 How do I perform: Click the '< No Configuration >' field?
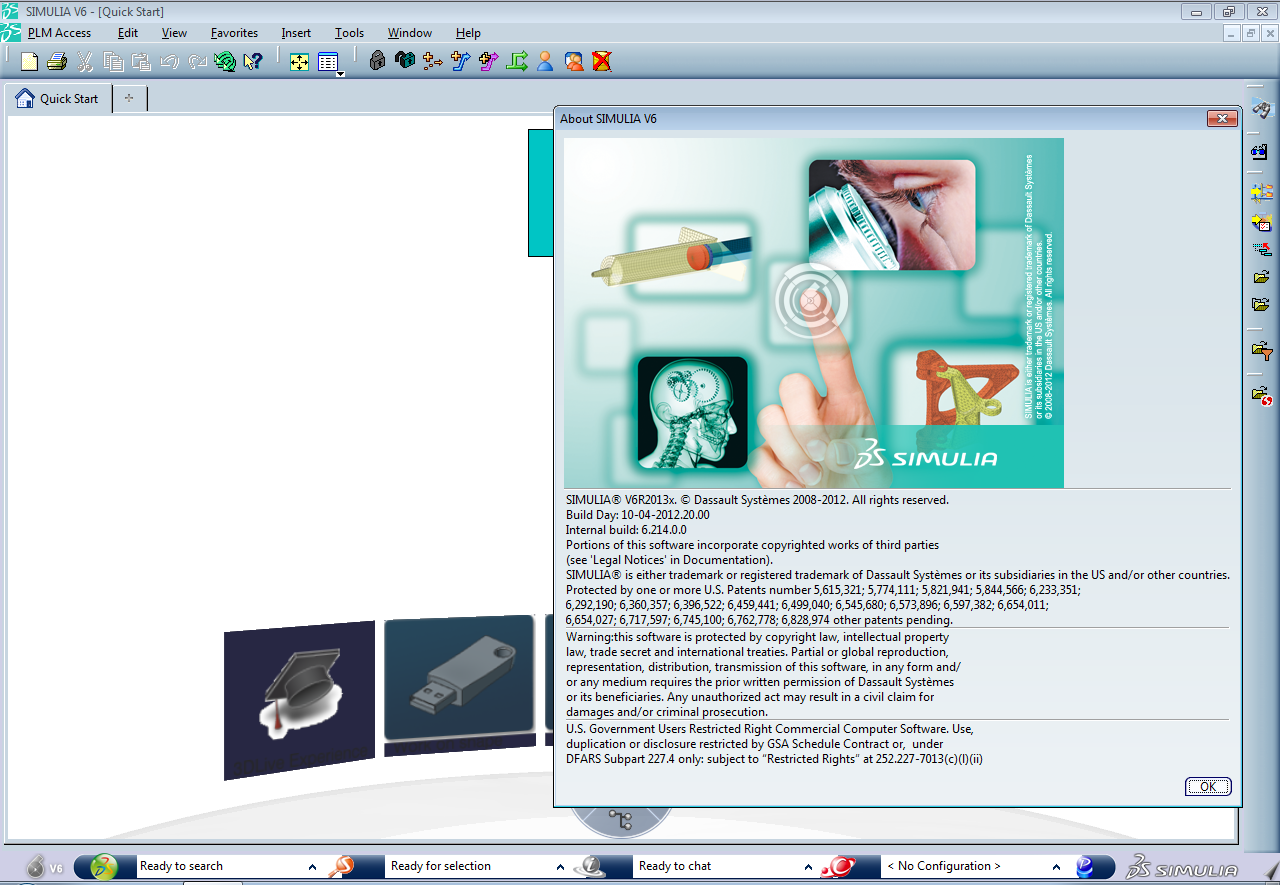pos(965,866)
